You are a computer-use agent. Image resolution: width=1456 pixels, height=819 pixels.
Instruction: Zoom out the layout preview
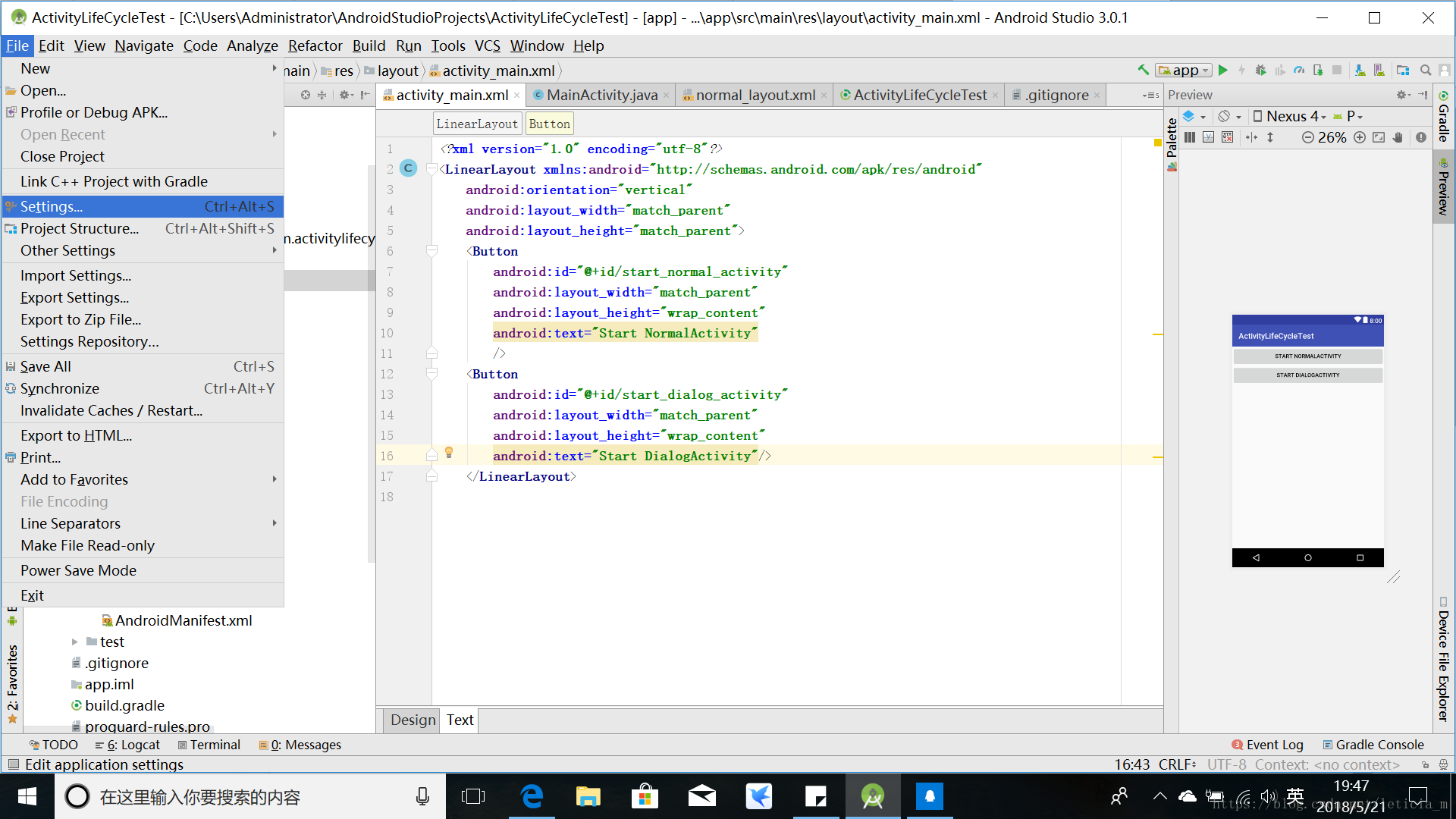pyautogui.click(x=1308, y=137)
